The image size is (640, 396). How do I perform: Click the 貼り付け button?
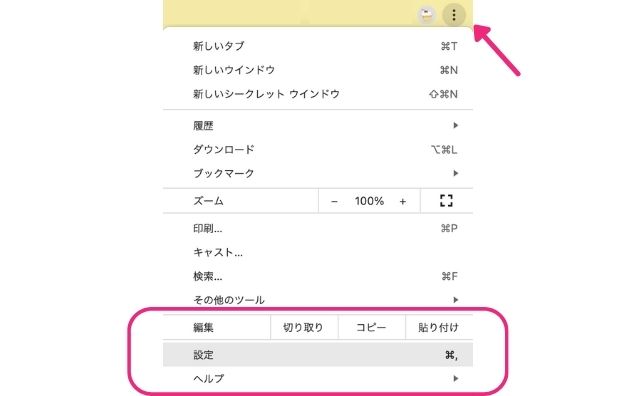(x=439, y=327)
